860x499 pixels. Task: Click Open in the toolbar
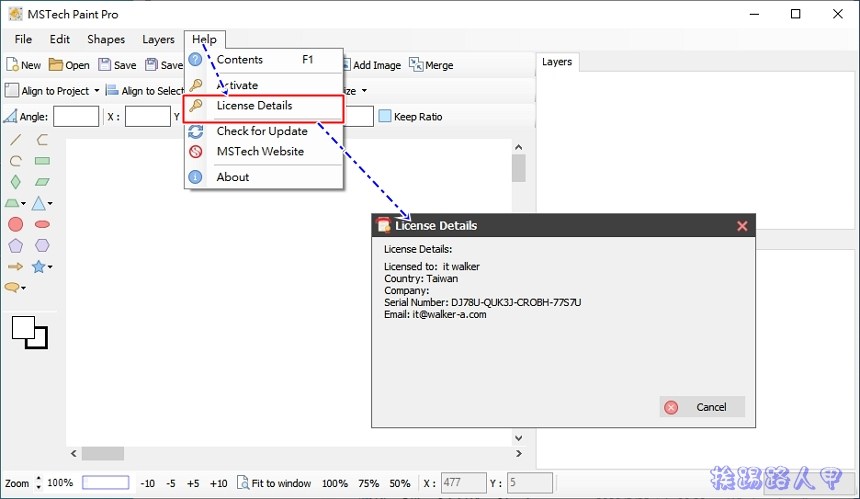click(69, 65)
